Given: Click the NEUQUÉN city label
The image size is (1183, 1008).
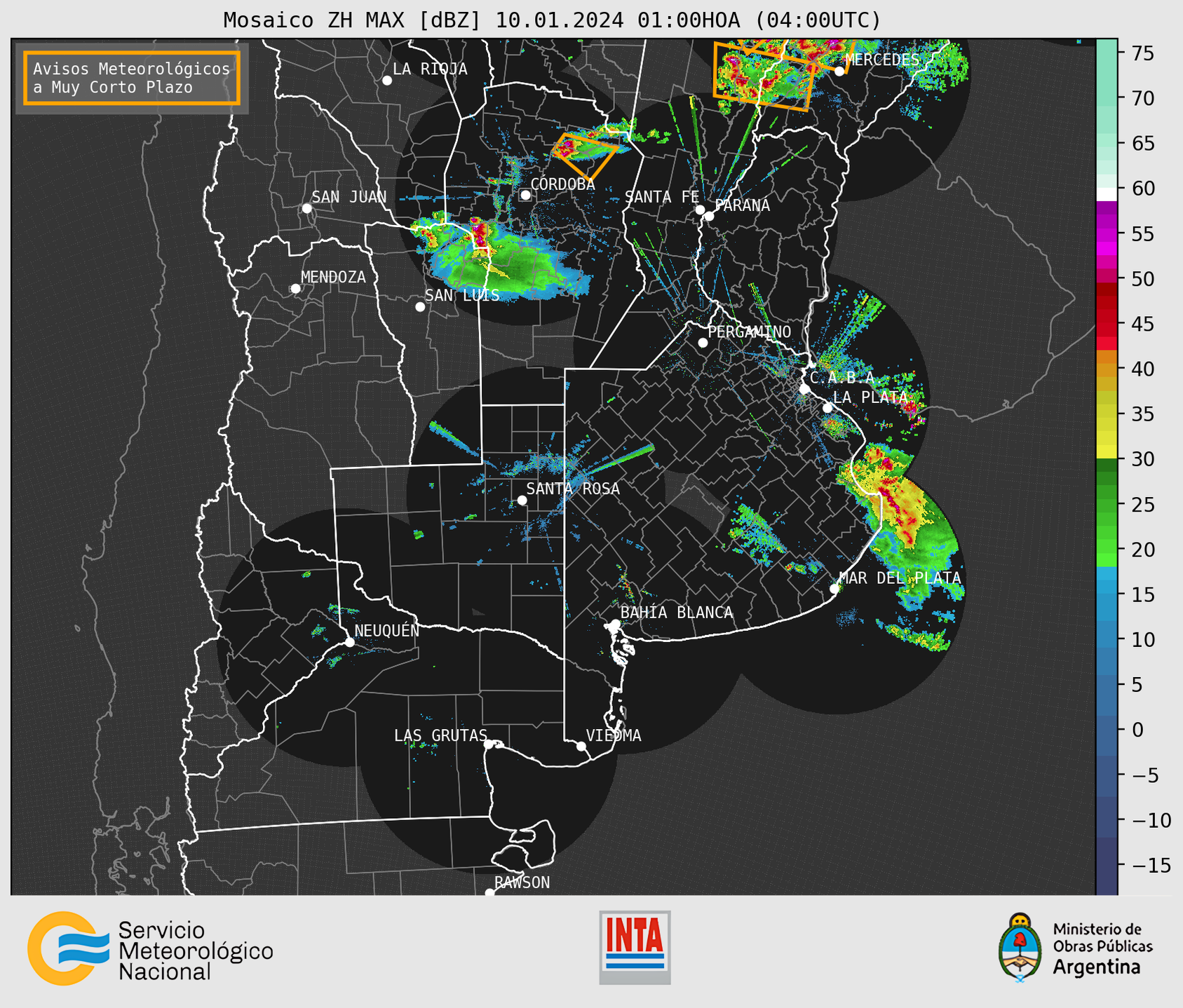Looking at the screenshot, I should coord(387,630).
